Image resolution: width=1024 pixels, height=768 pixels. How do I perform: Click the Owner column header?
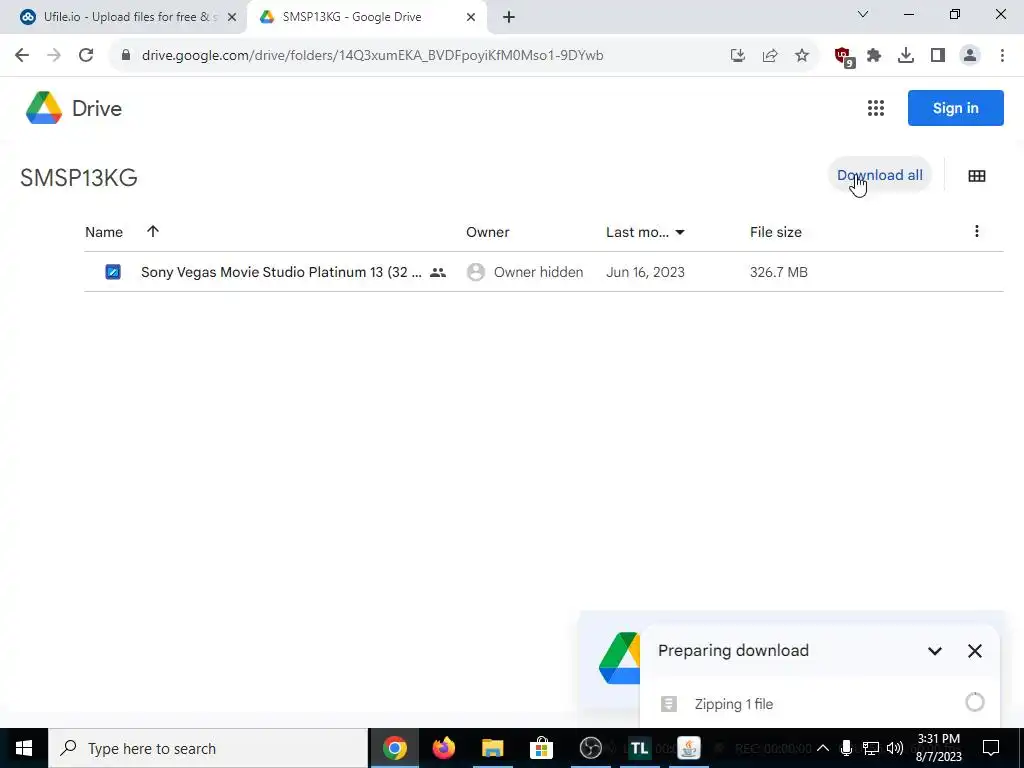coord(488,232)
